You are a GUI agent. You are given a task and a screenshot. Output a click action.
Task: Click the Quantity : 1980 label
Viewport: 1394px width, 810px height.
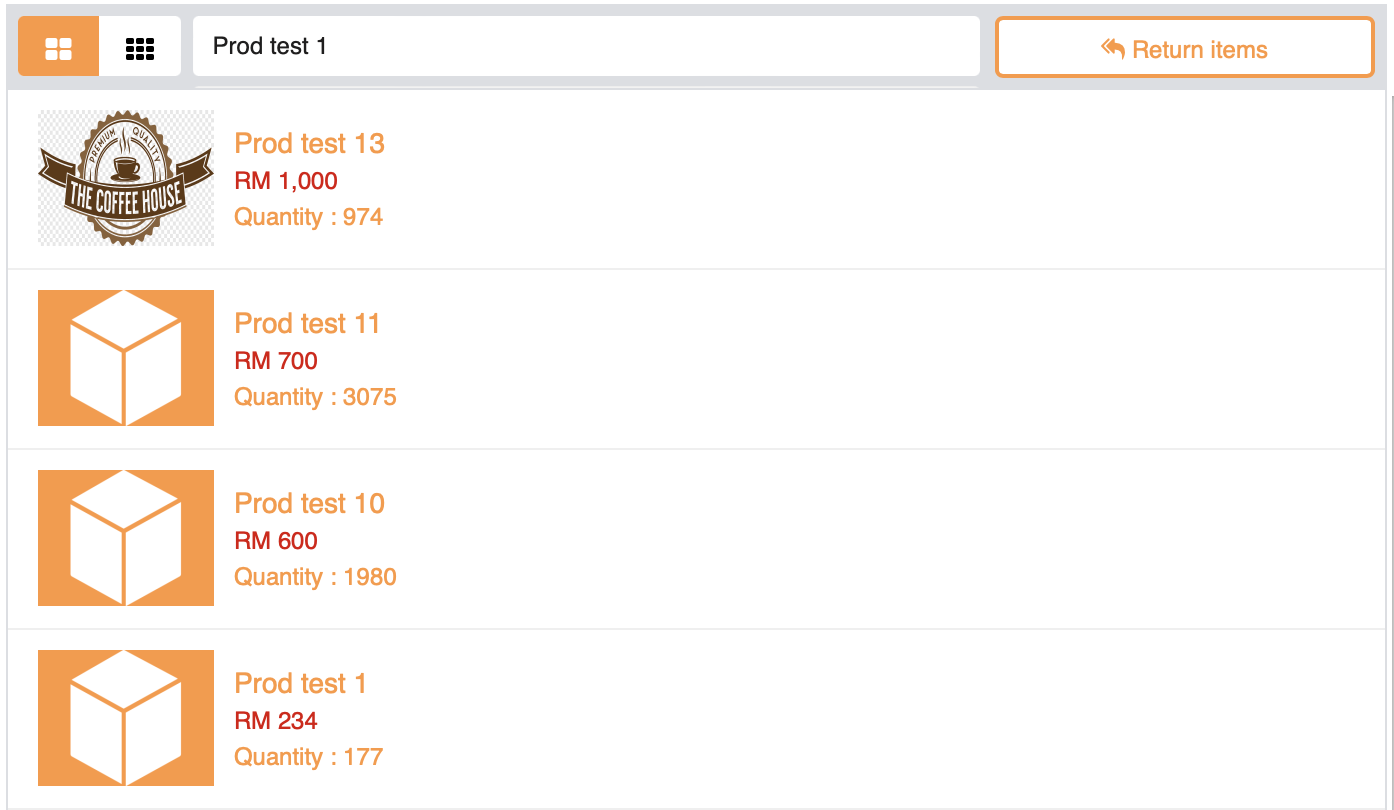point(315,577)
